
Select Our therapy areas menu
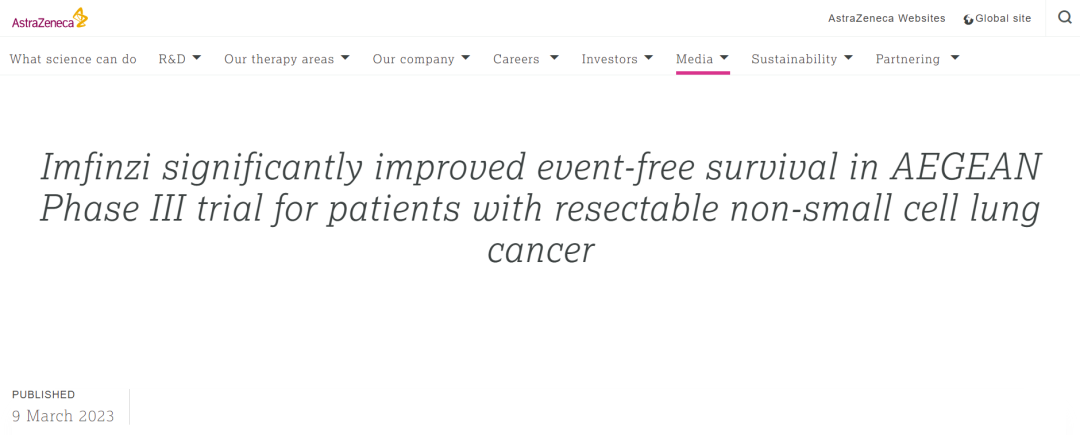[279, 59]
